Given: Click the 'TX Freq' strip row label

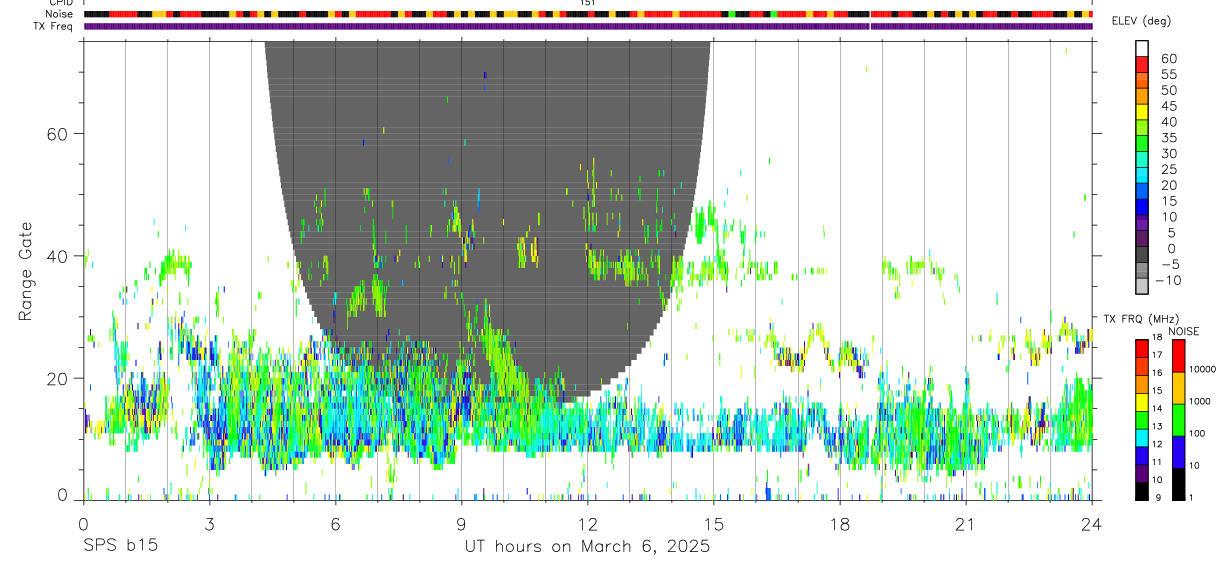Looking at the screenshot, I should [55, 25].
